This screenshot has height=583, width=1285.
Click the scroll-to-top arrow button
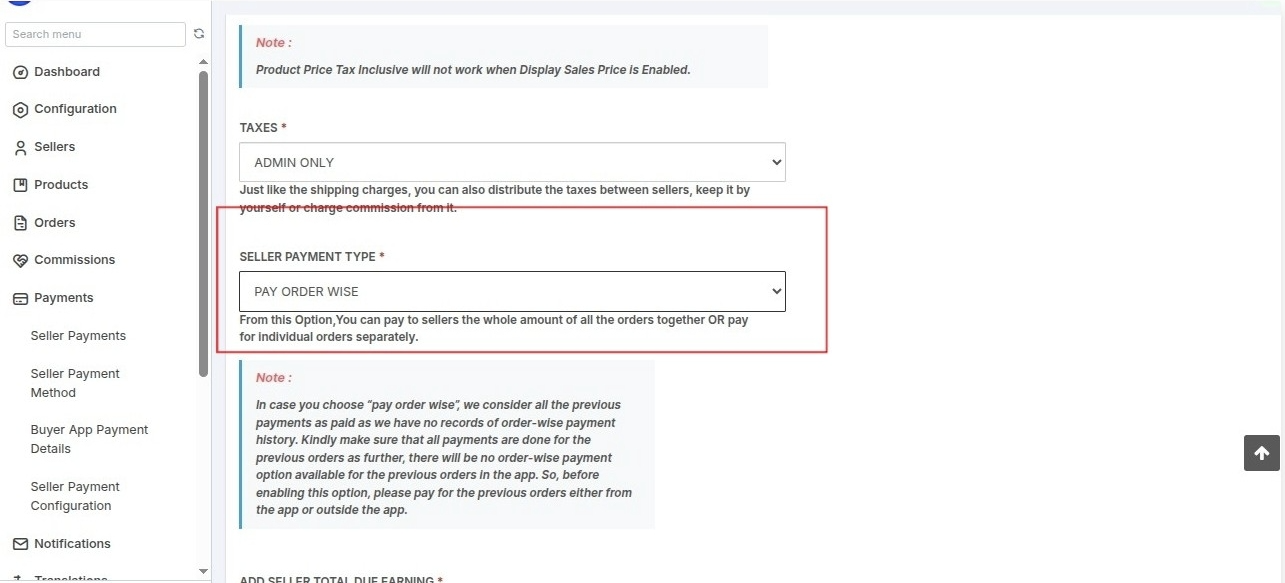pos(1262,453)
